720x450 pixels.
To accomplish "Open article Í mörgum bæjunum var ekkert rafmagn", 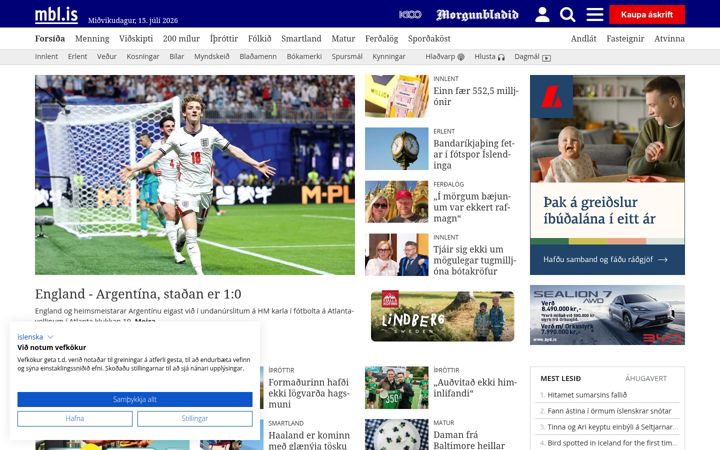I will 472,207.
